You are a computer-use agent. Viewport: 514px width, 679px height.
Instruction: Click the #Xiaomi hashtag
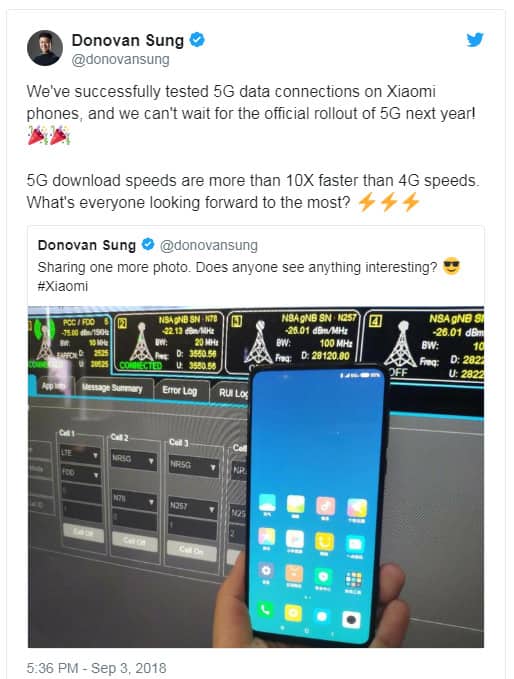[x=63, y=286]
